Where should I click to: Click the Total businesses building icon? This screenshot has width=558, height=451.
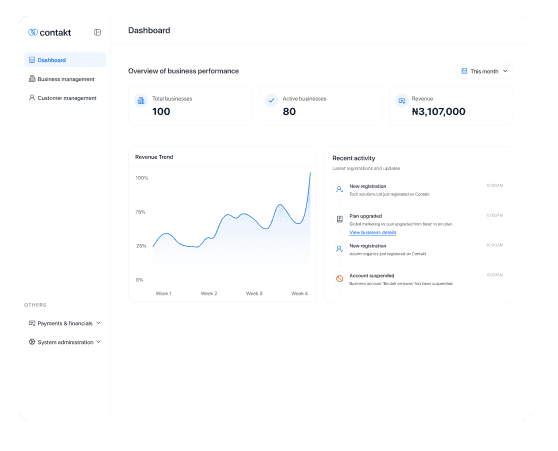click(141, 101)
